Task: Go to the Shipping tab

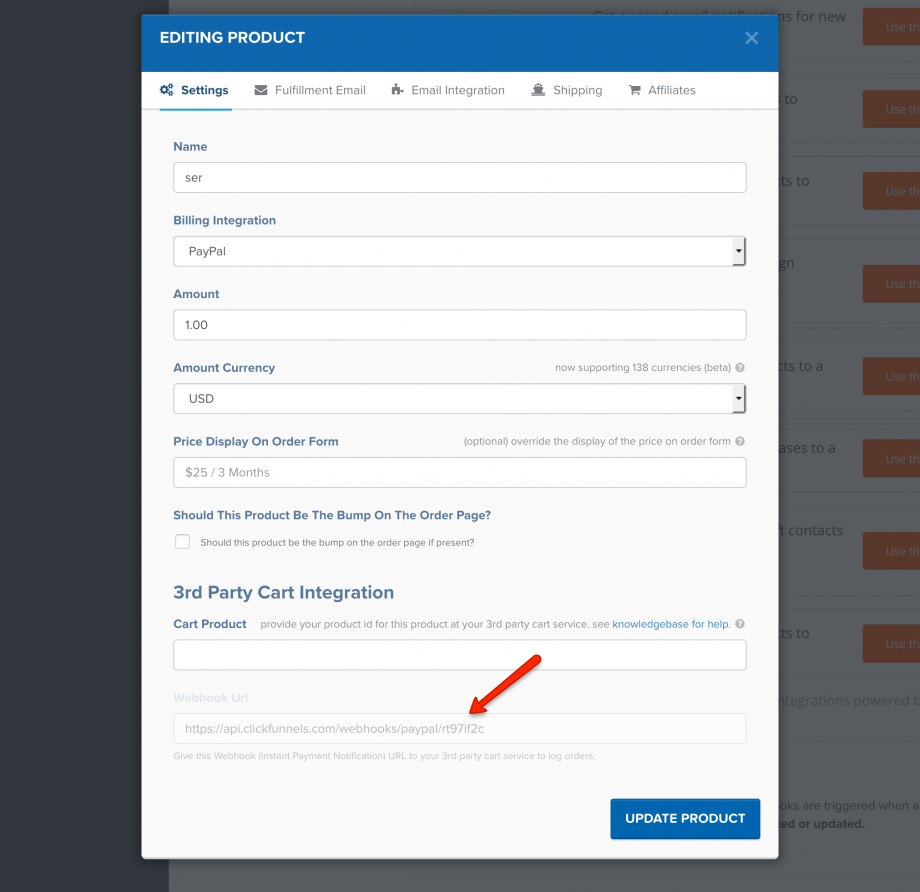Action: tap(577, 90)
